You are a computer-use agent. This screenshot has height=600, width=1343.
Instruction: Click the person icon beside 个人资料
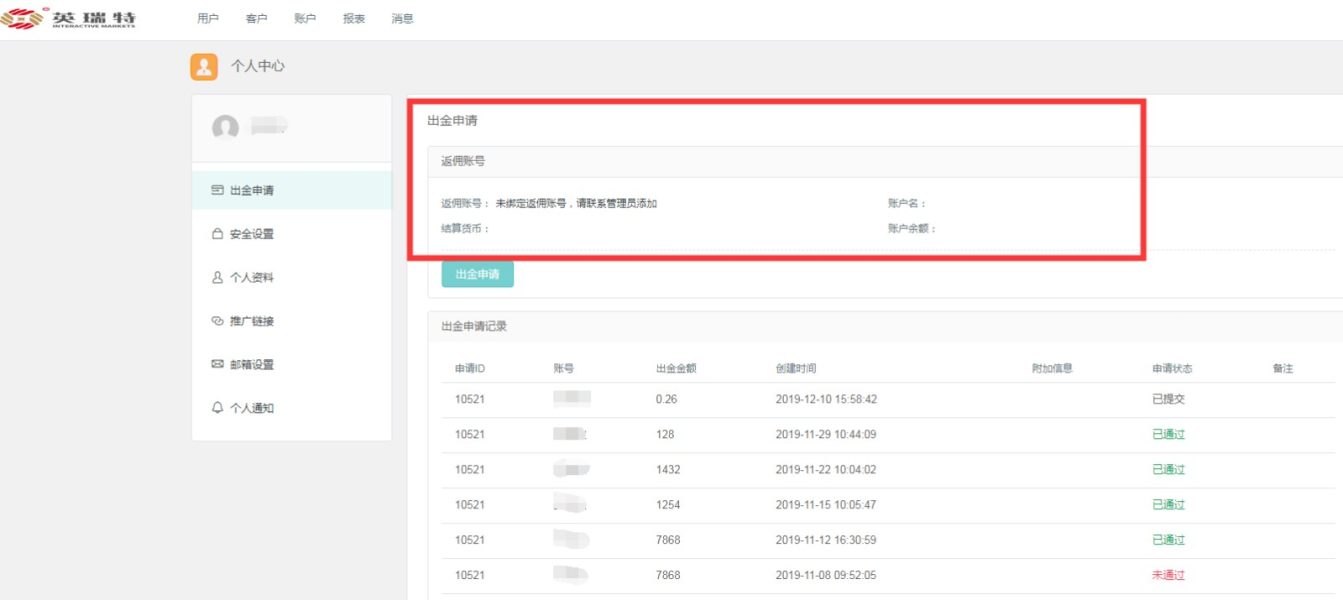(217, 278)
